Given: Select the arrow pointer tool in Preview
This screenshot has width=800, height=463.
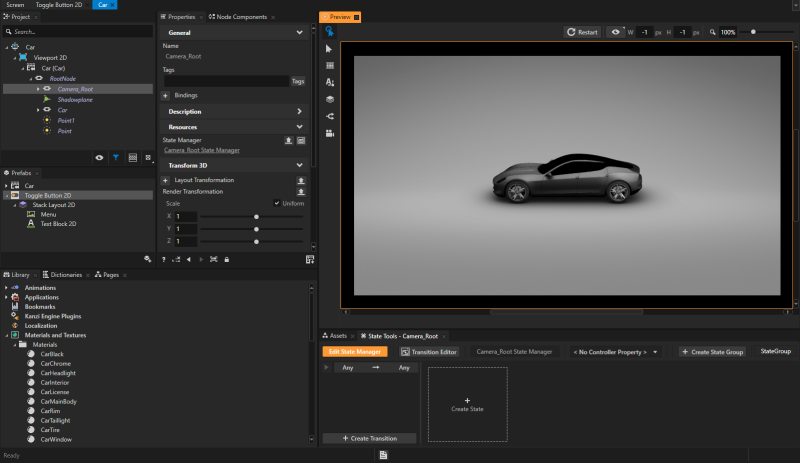Looking at the screenshot, I should pyautogui.click(x=330, y=48).
